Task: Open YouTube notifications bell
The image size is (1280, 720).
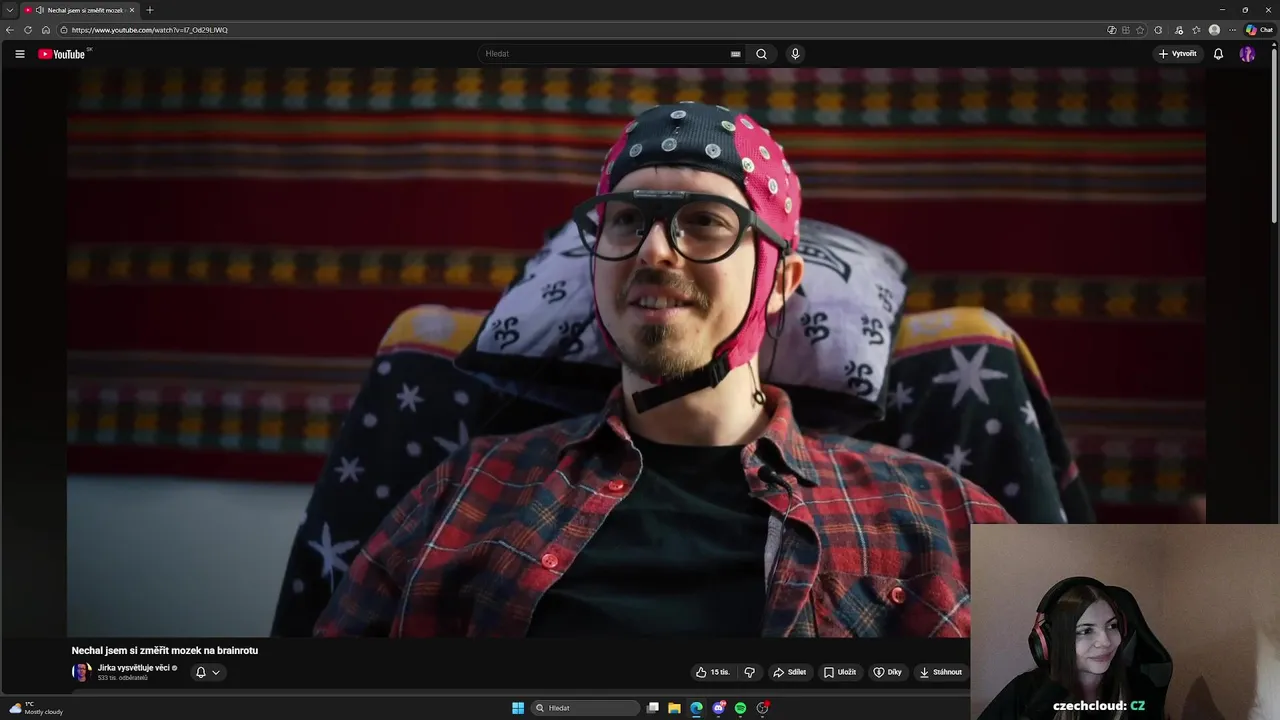Action: click(1218, 54)
